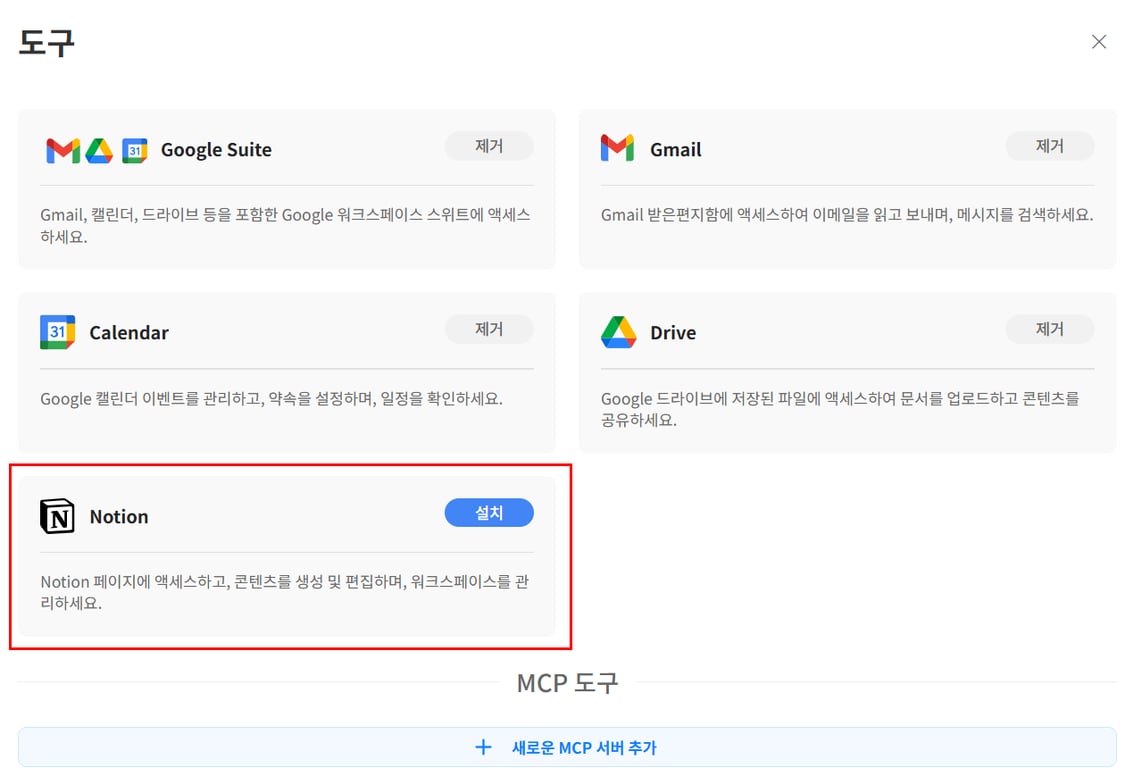
Task: Remove Calendar via its 제거 button
Action: 489,329
